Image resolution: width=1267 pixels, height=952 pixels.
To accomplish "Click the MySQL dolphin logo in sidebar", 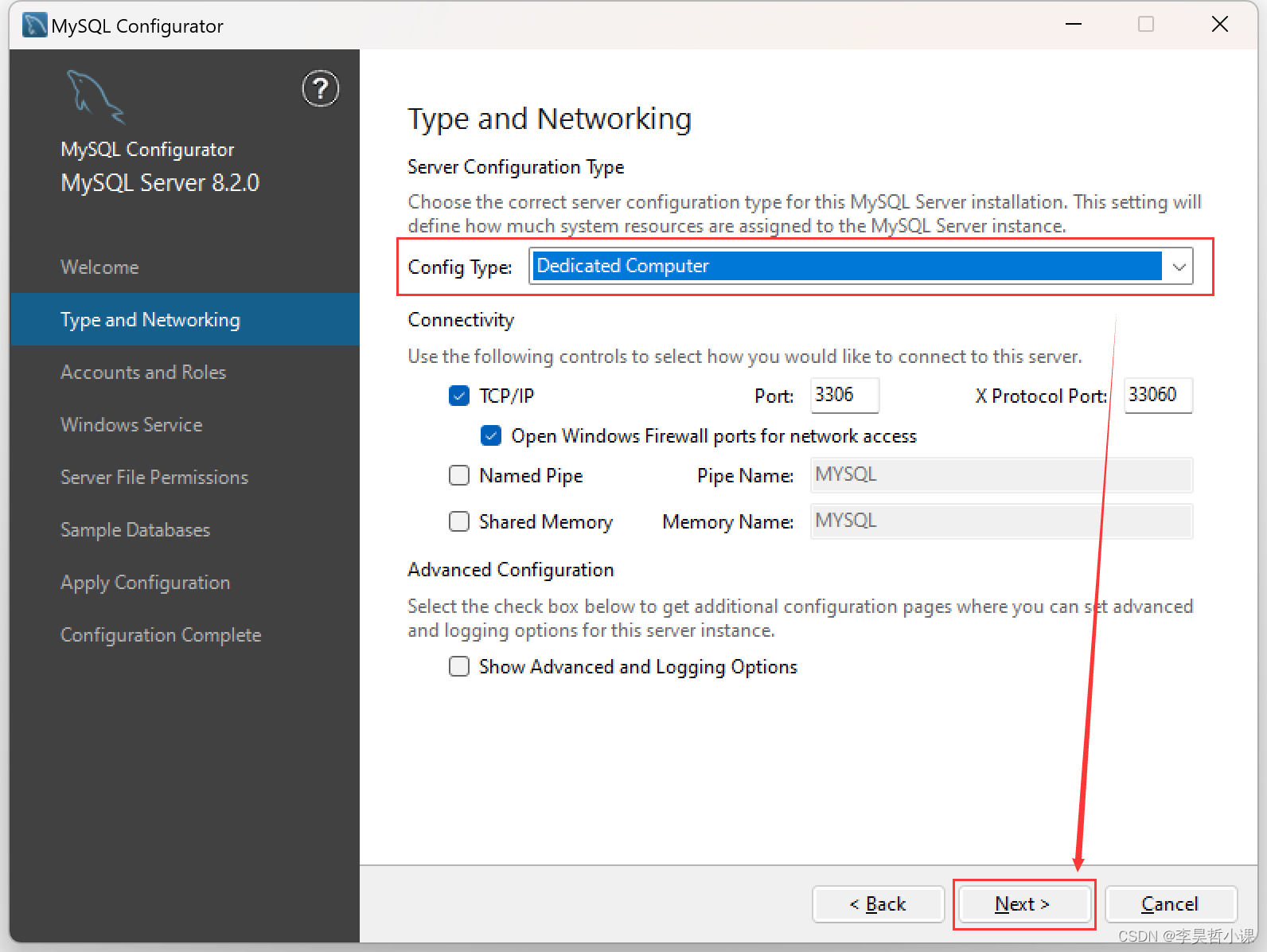I will click(96, 97).
